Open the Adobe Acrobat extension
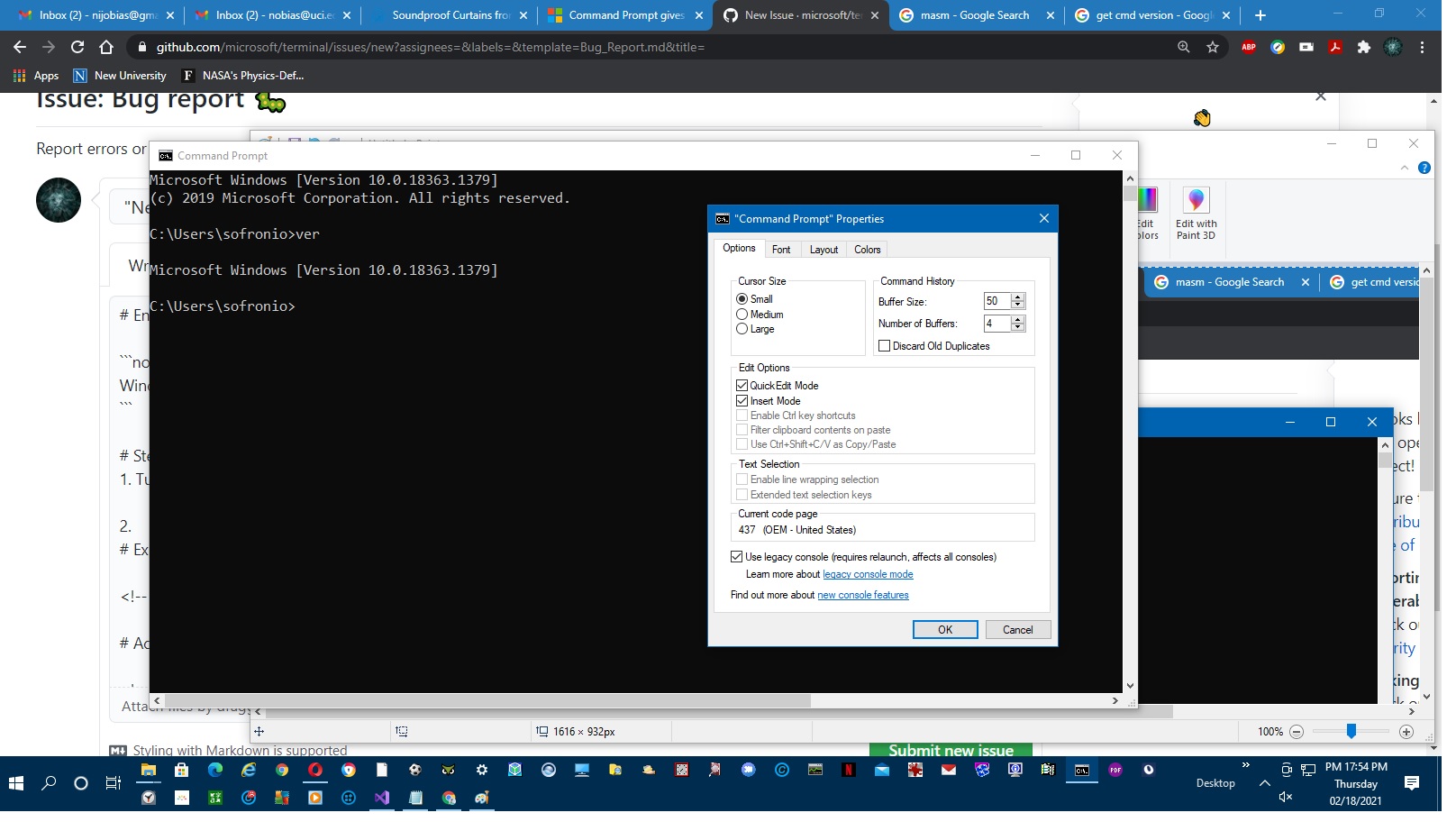The image size is (1456, 840). (x=1335, y=47)
